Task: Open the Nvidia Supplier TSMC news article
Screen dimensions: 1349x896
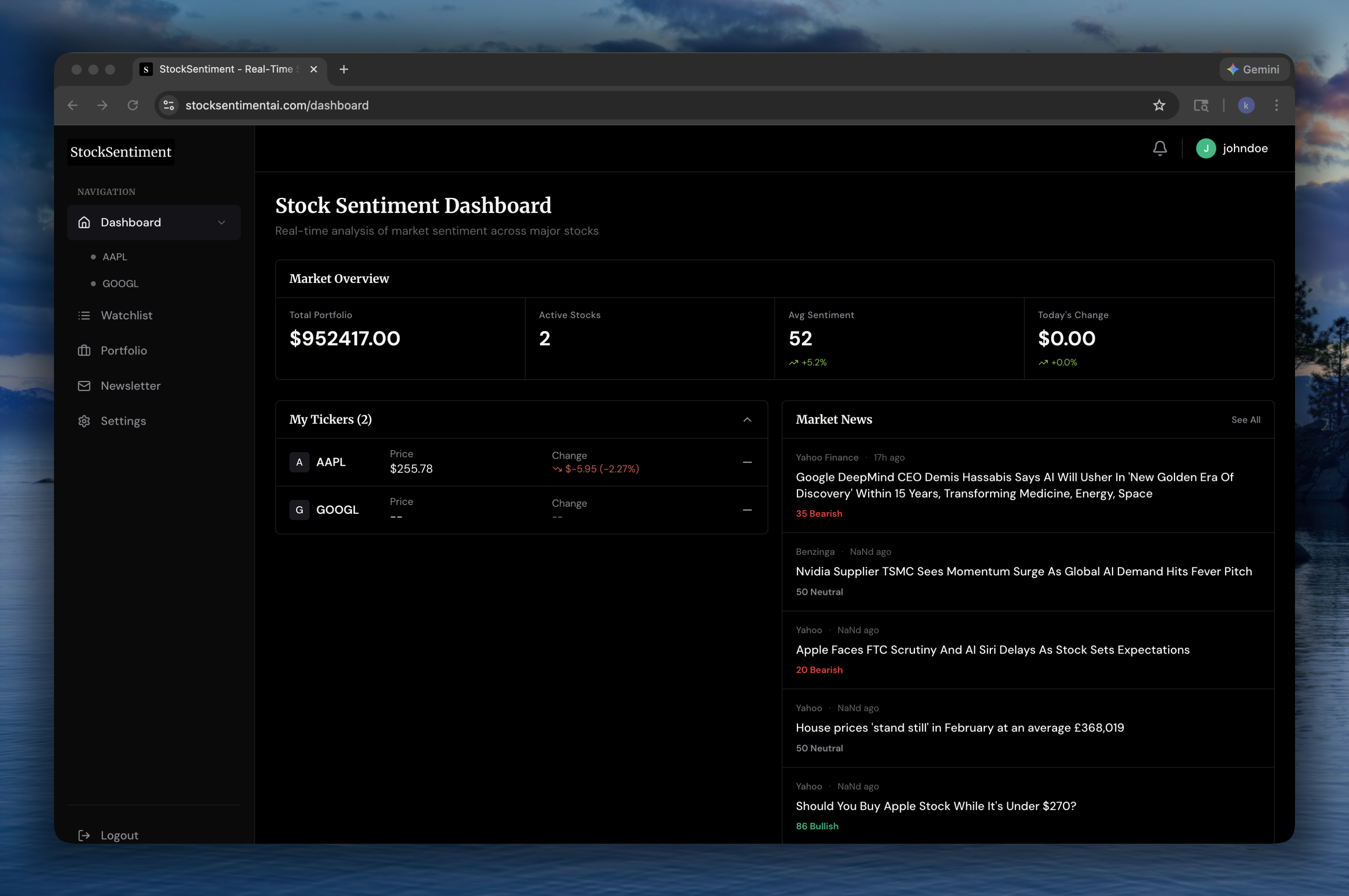Action: pyautogui.click(x=1023, y=572)
